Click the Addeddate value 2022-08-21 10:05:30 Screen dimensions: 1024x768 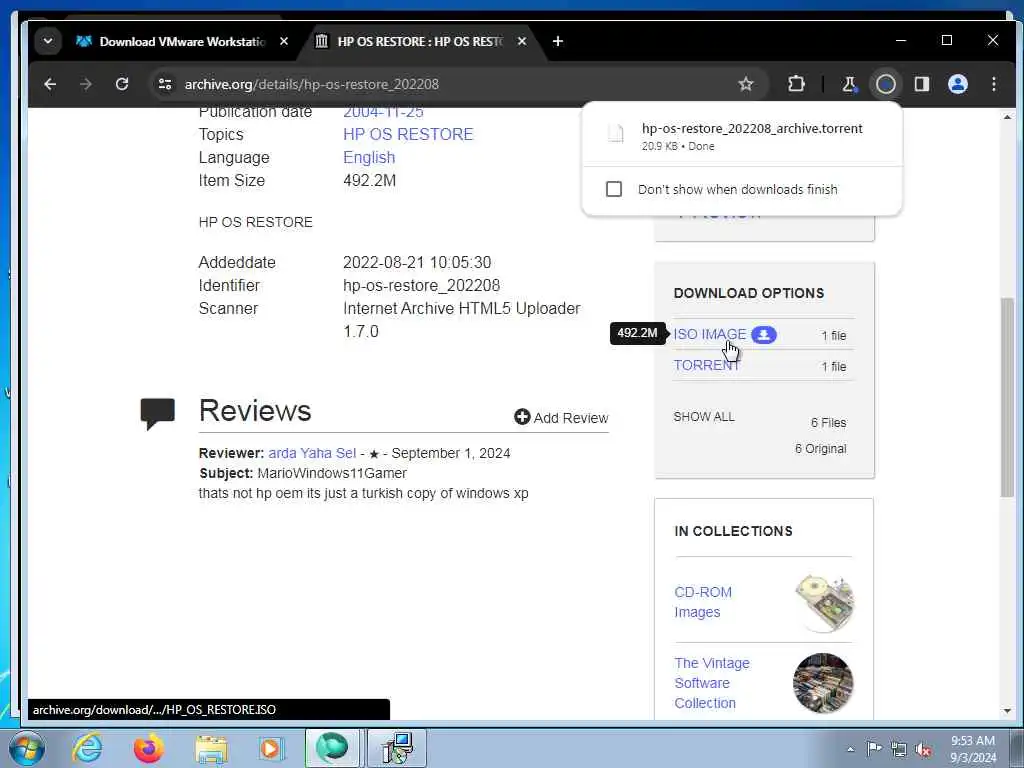417,263
